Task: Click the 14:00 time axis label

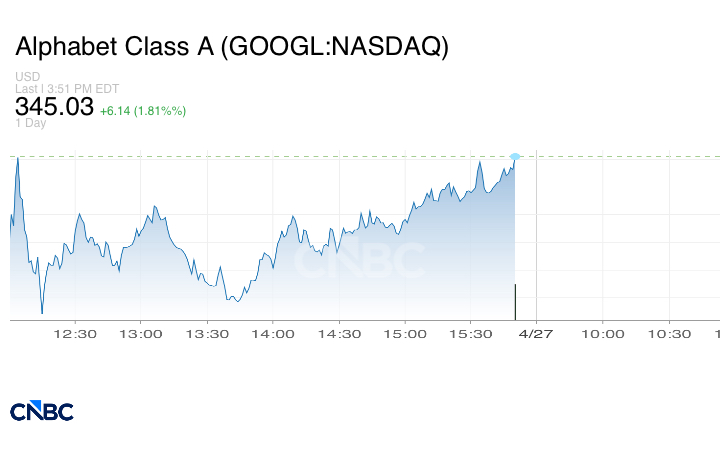Action: point(273,334)
